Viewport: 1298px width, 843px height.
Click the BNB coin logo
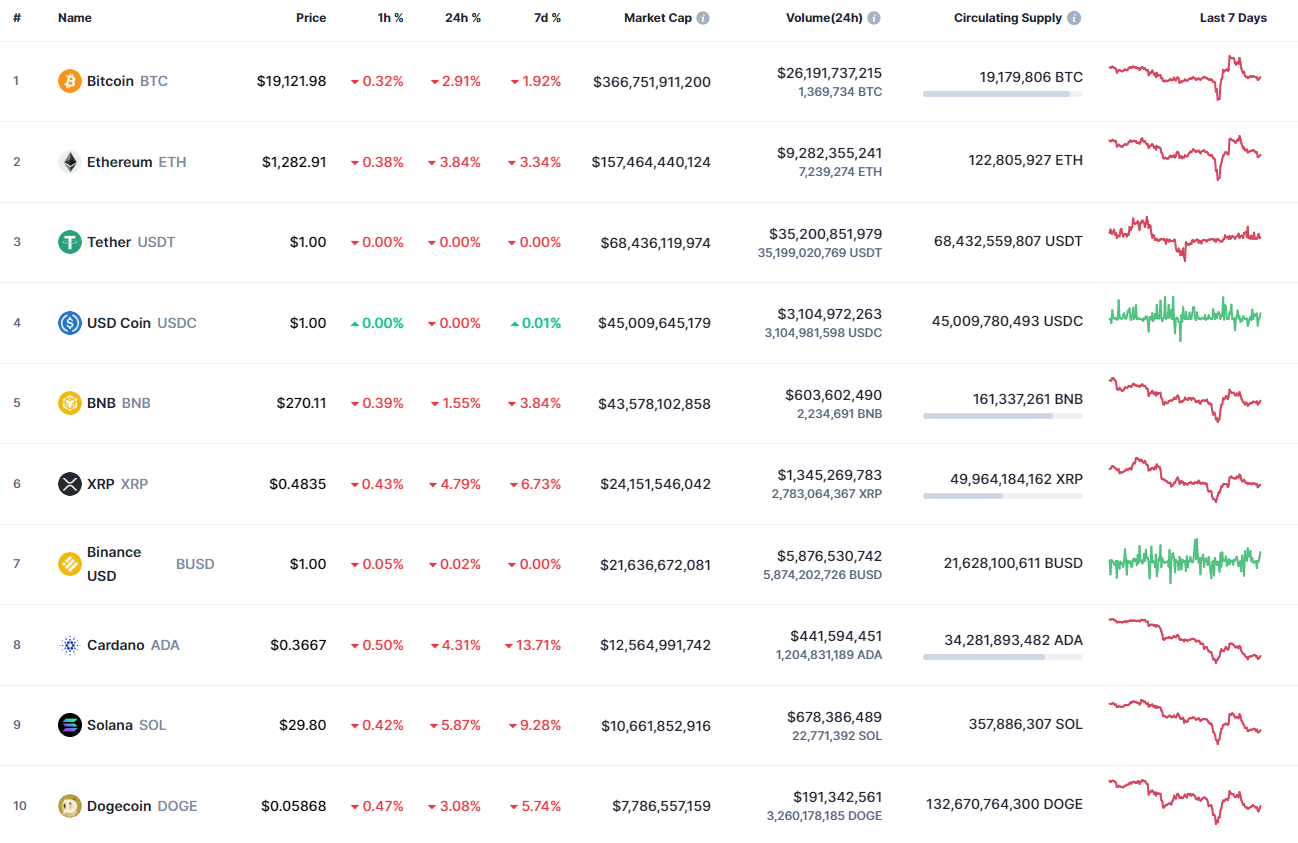point(69,402)
